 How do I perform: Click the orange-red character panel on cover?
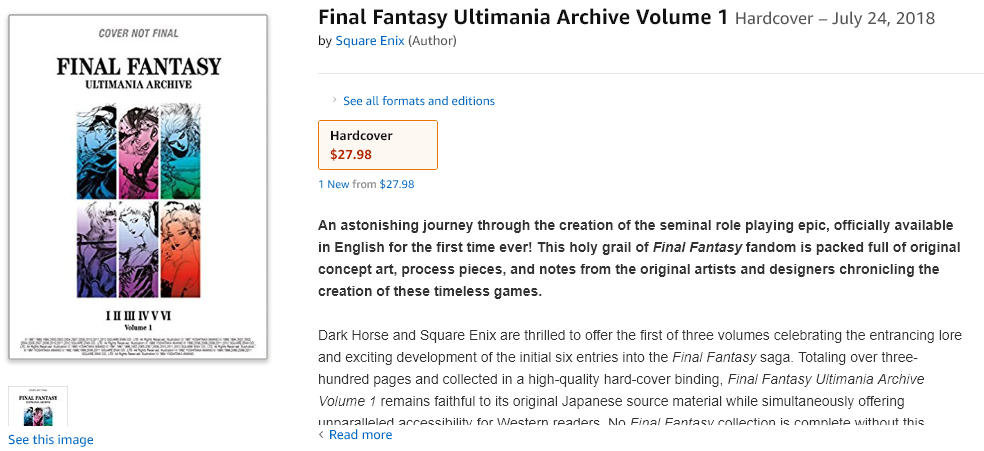point(181,249)
